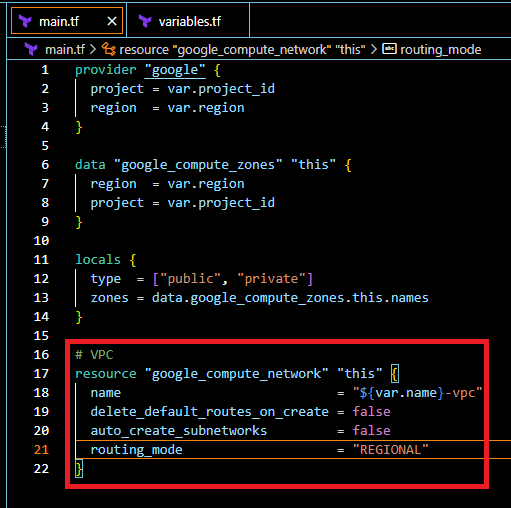Screen dimensions: 511x508
Task: Click Terraform icon on variables.tf tab
Action: 145,21
